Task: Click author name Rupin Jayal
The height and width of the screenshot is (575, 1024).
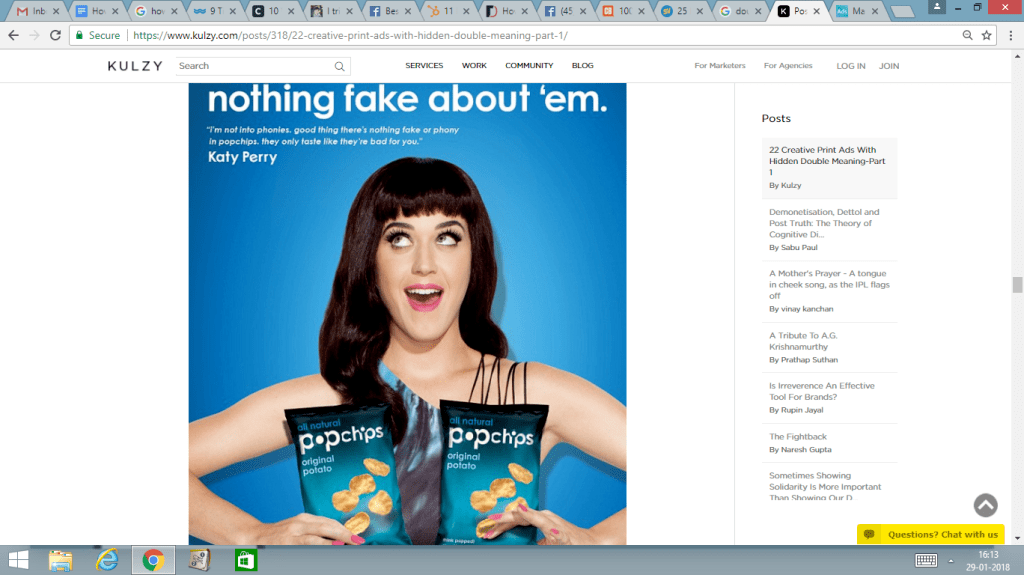Action: click(802, 410)
